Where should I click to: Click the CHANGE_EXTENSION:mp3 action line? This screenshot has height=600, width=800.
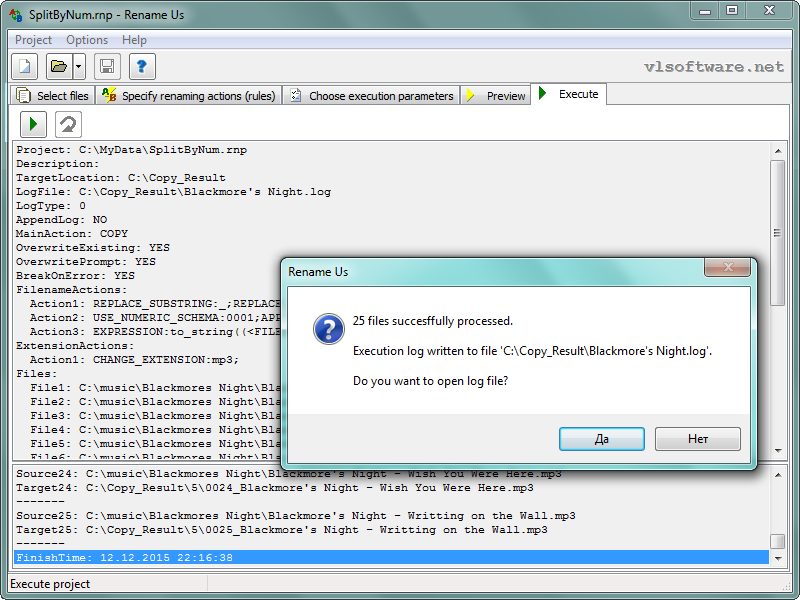coord(134,360)
